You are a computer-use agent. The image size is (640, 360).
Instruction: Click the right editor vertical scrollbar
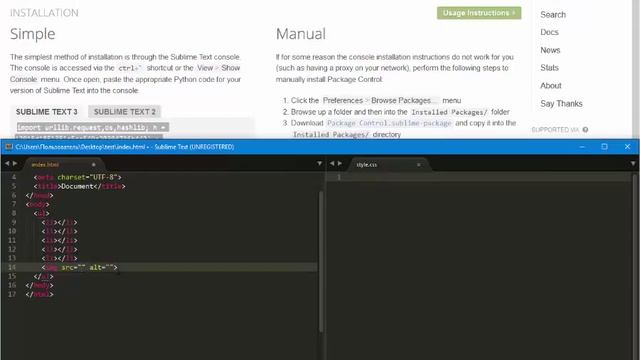pyautogui.click(x=635, y=266)
